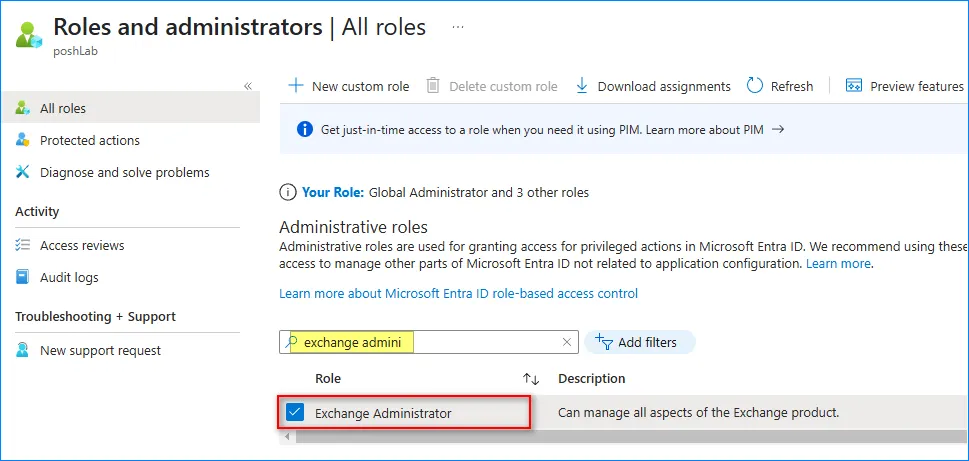Click the Audit logs book icon
The width and height of the screenshot is (969, 461).
click(x=23, y=277)
